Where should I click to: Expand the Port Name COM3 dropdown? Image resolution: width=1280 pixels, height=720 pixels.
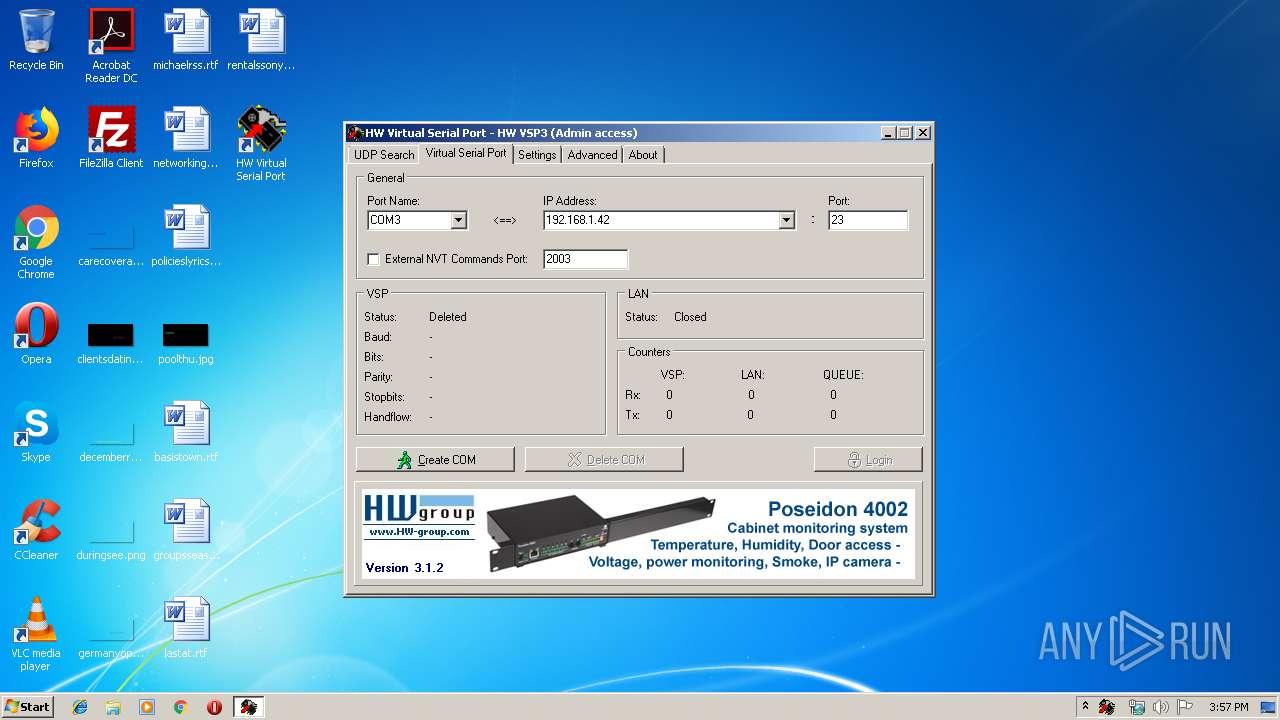pyautogui.click(x=458, y=220)
